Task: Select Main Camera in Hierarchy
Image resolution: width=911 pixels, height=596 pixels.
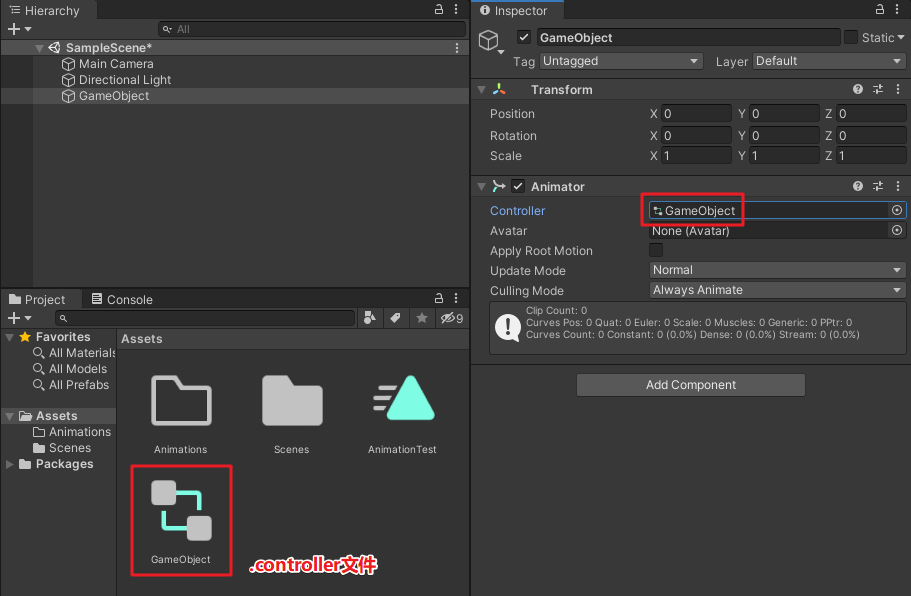Action: pyautogui.click(x=116, y=64)
